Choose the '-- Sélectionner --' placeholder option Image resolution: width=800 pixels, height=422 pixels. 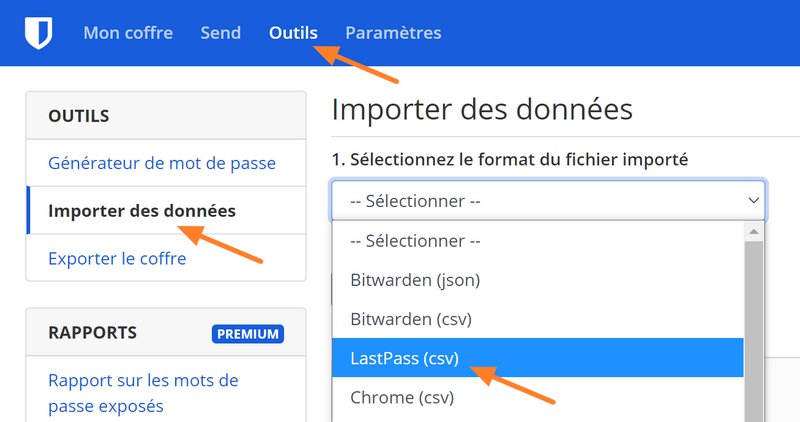415,241
